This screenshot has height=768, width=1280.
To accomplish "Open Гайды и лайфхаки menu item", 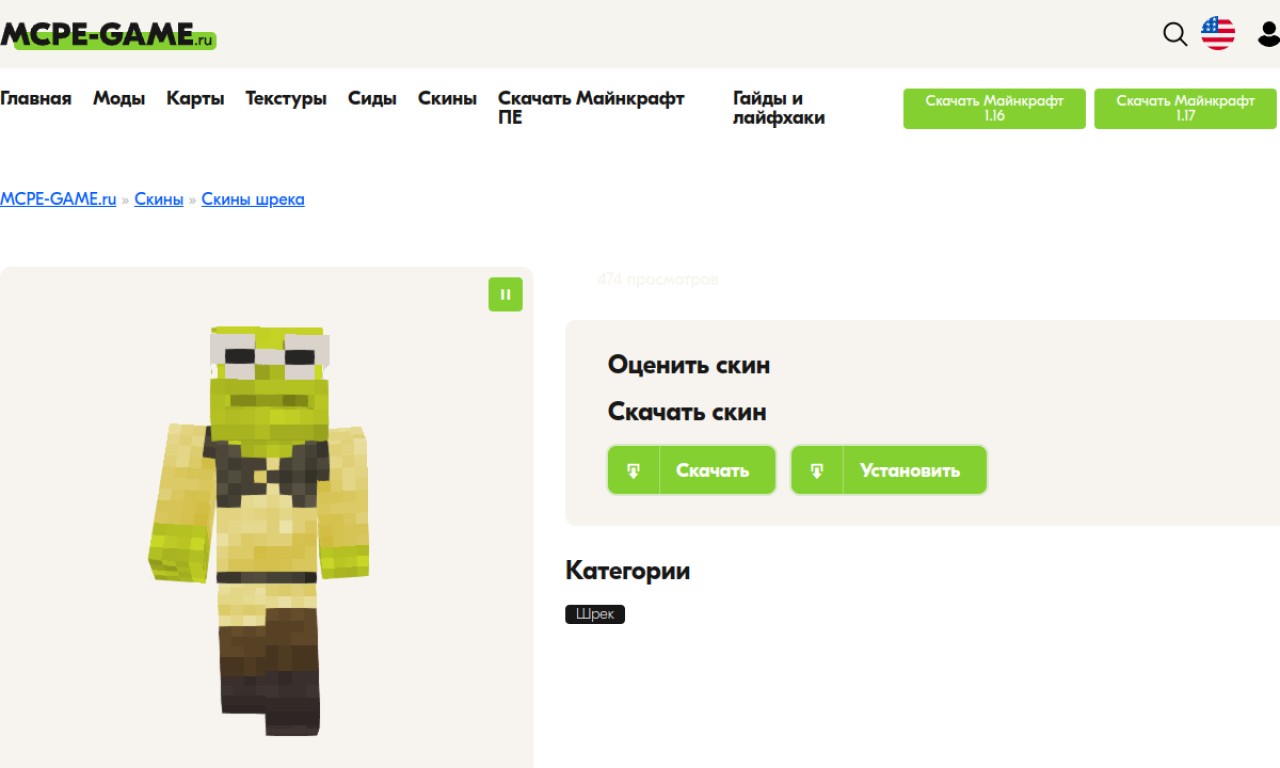I will pyautogui.click(x=779, y=108).
